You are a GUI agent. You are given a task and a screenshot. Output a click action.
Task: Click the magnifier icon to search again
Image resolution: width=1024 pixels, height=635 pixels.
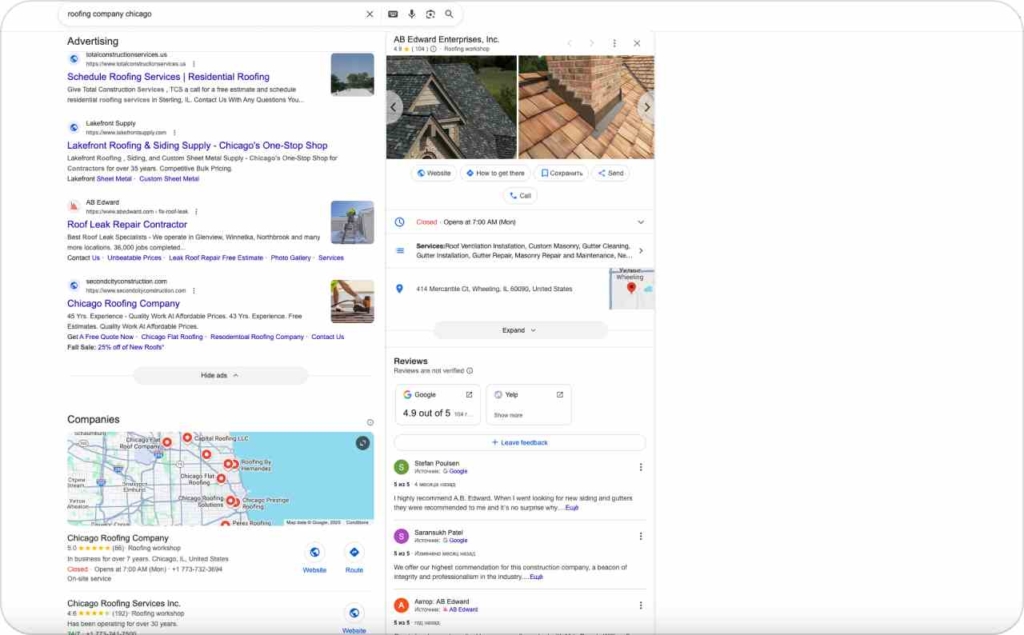449,14
